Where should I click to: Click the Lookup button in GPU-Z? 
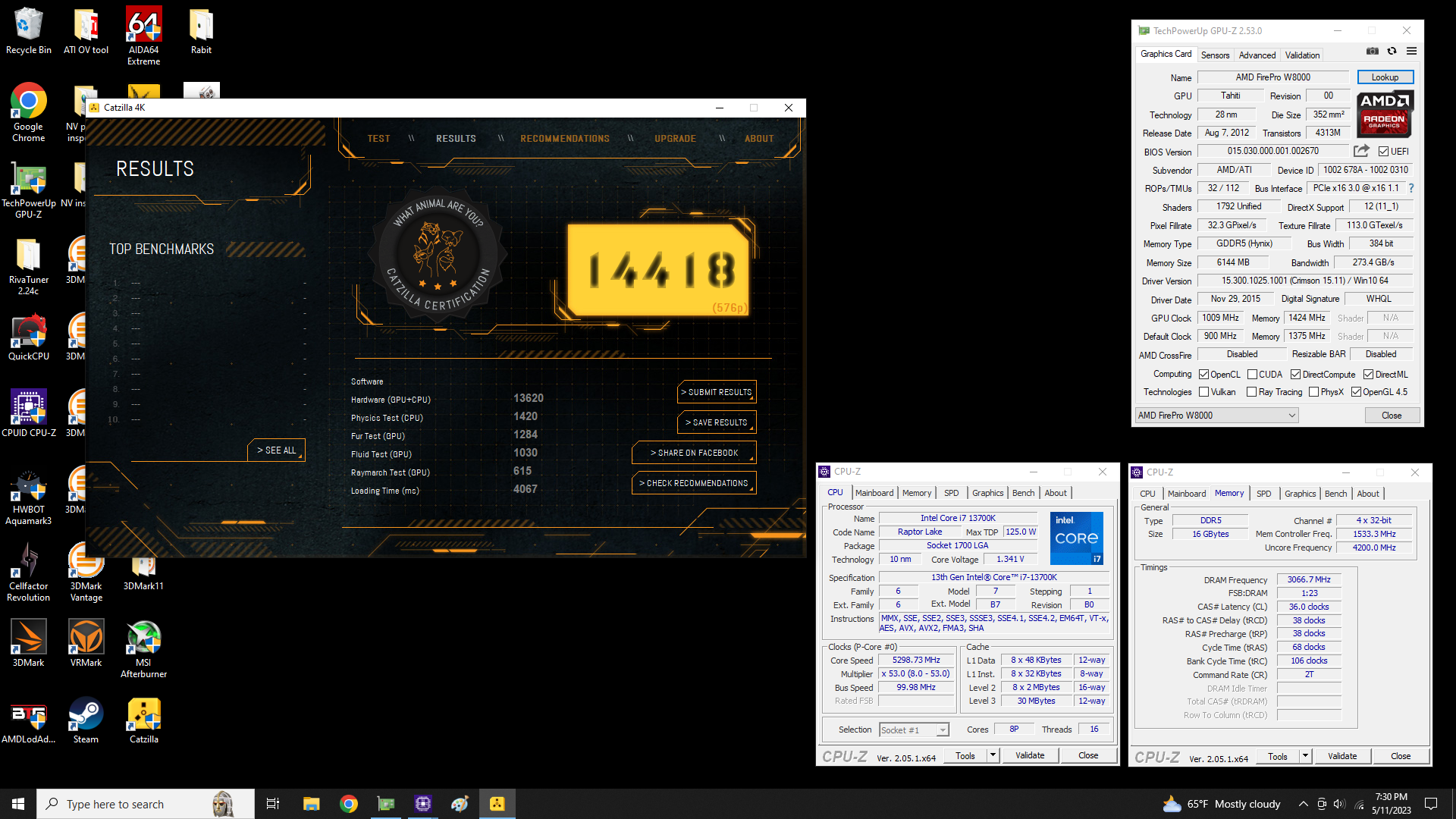(x=1385, y=77)
